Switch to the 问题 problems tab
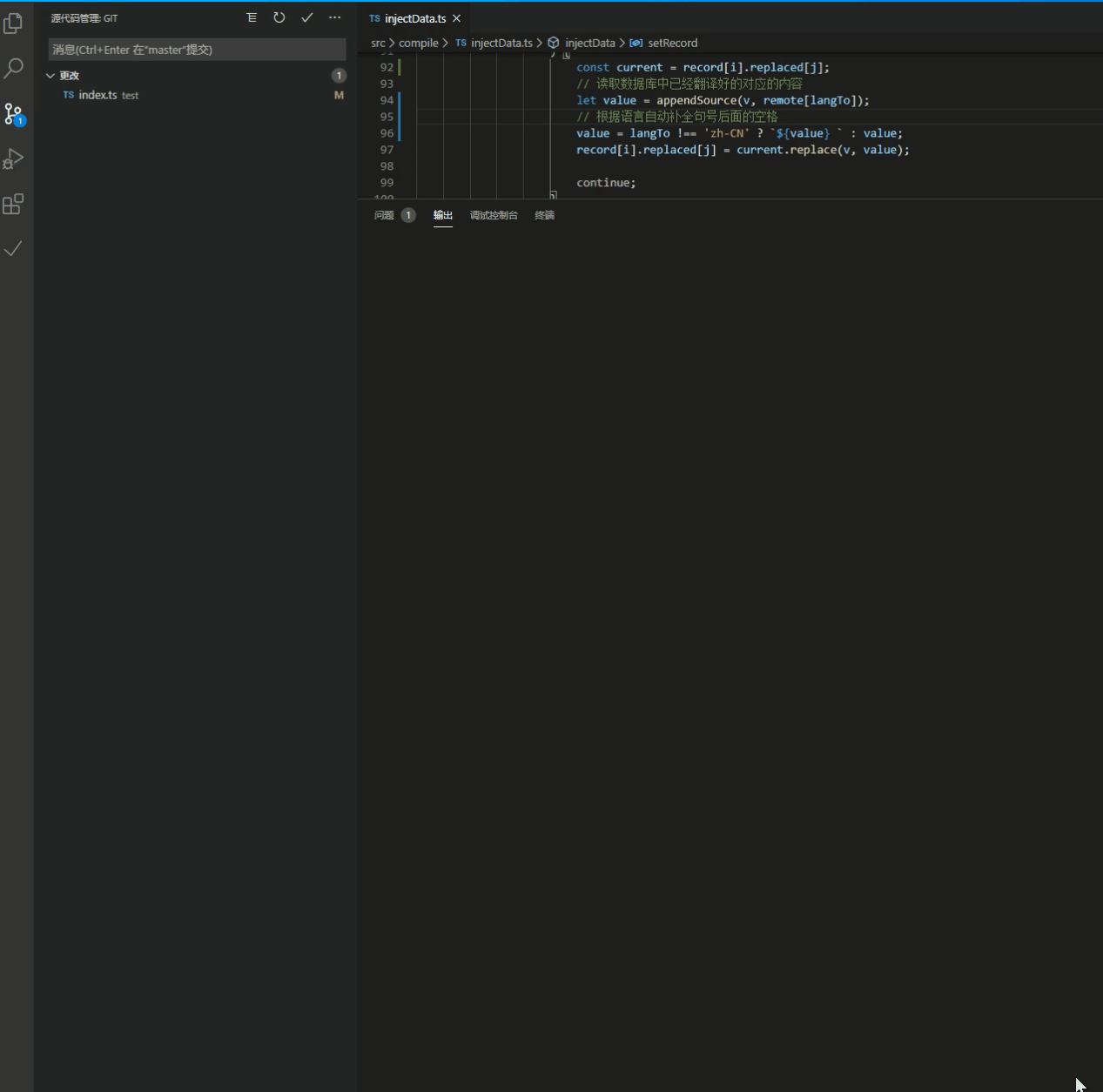1103x1092 pixels. pyautogui.click(x=384, y=215)
